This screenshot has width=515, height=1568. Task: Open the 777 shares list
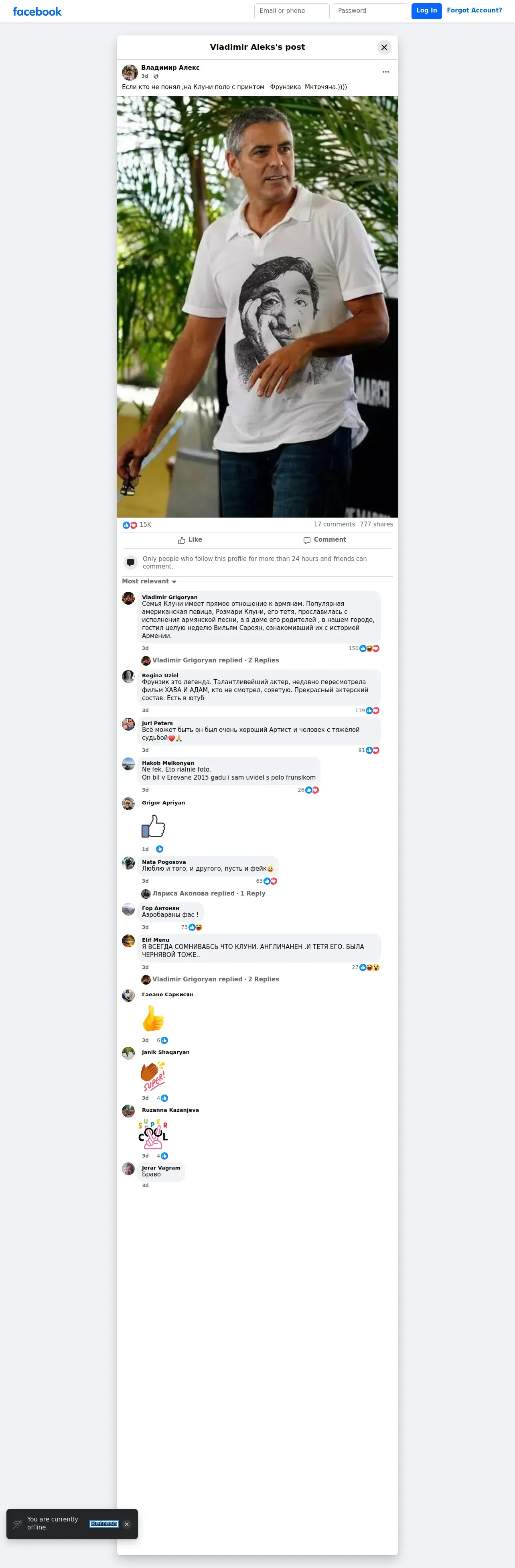point(376,524)
